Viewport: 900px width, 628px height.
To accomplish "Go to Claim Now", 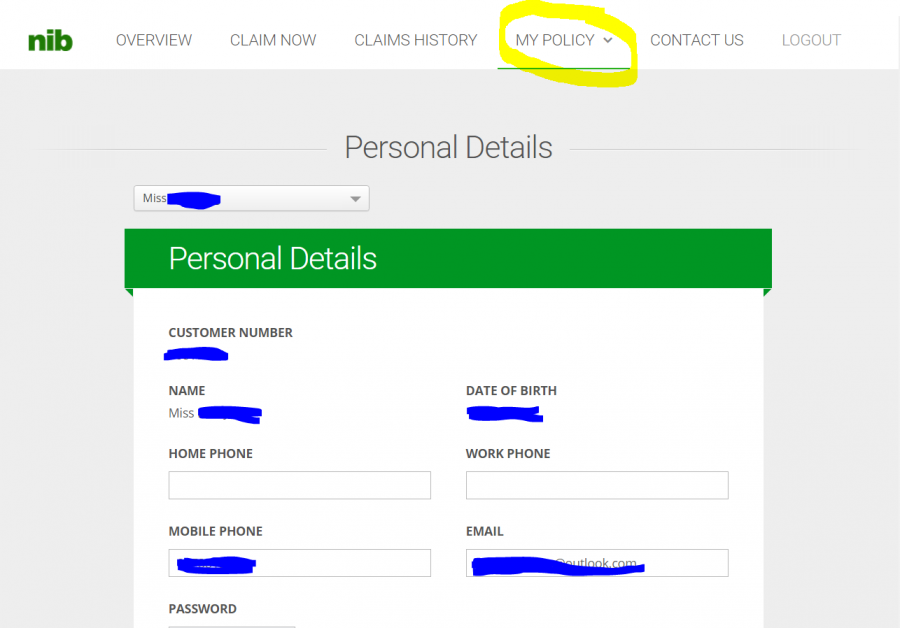I will 273,40.
